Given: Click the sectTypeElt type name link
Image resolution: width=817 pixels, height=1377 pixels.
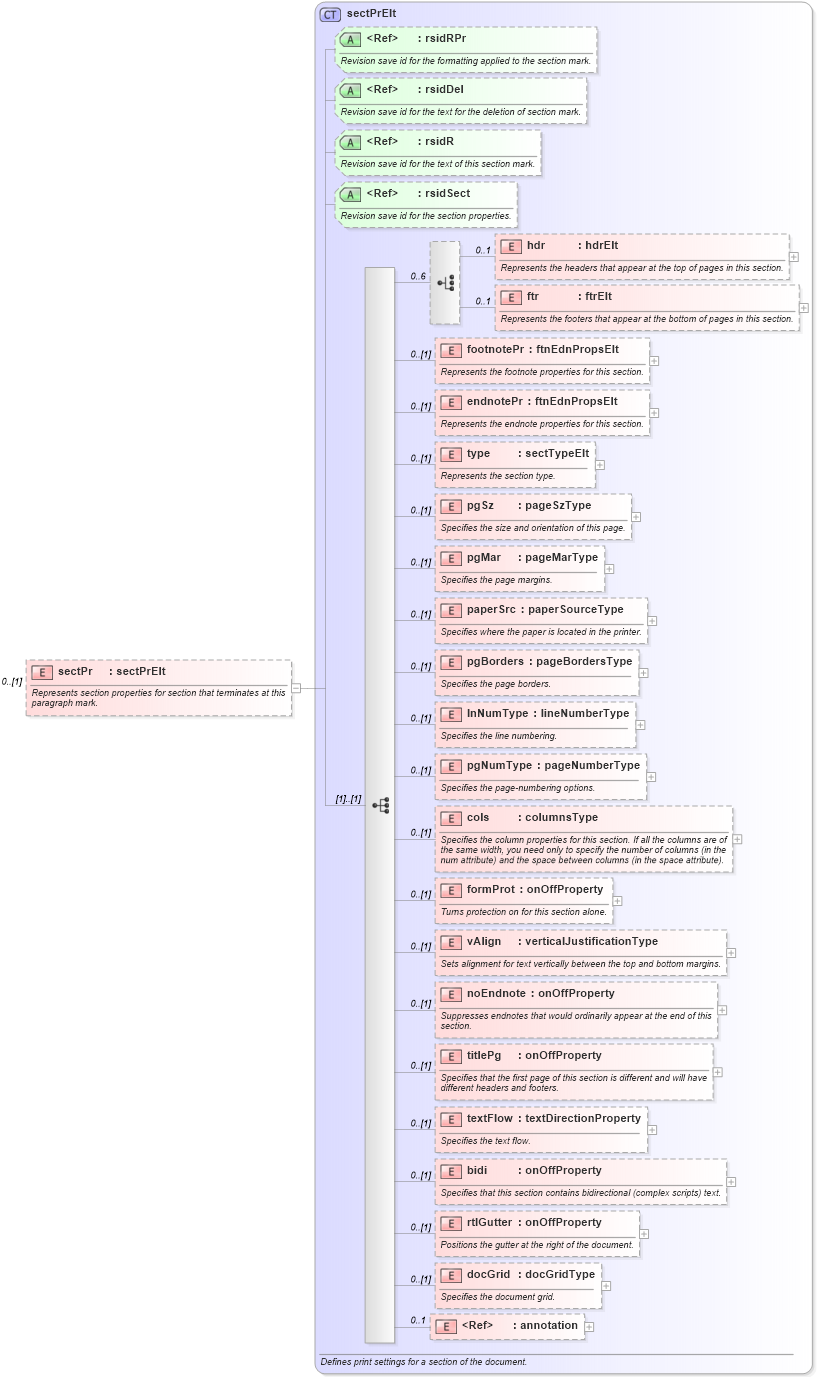Looking at the screenshot, I should click(x=553, y=453).
